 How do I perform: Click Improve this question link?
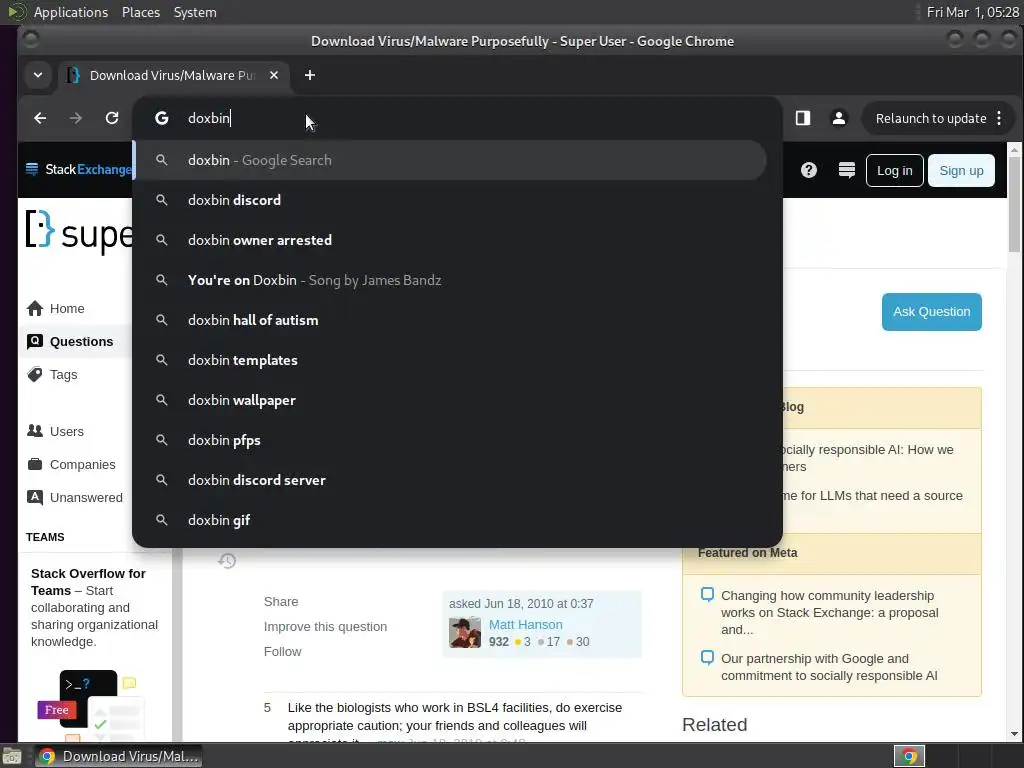click(325, 626)
